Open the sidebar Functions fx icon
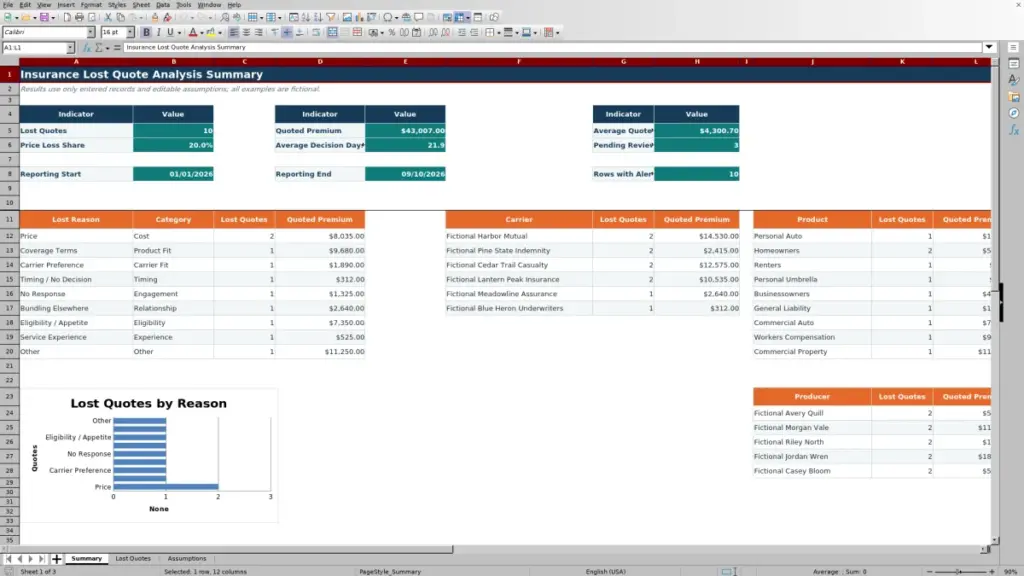 coord(1014,131)
